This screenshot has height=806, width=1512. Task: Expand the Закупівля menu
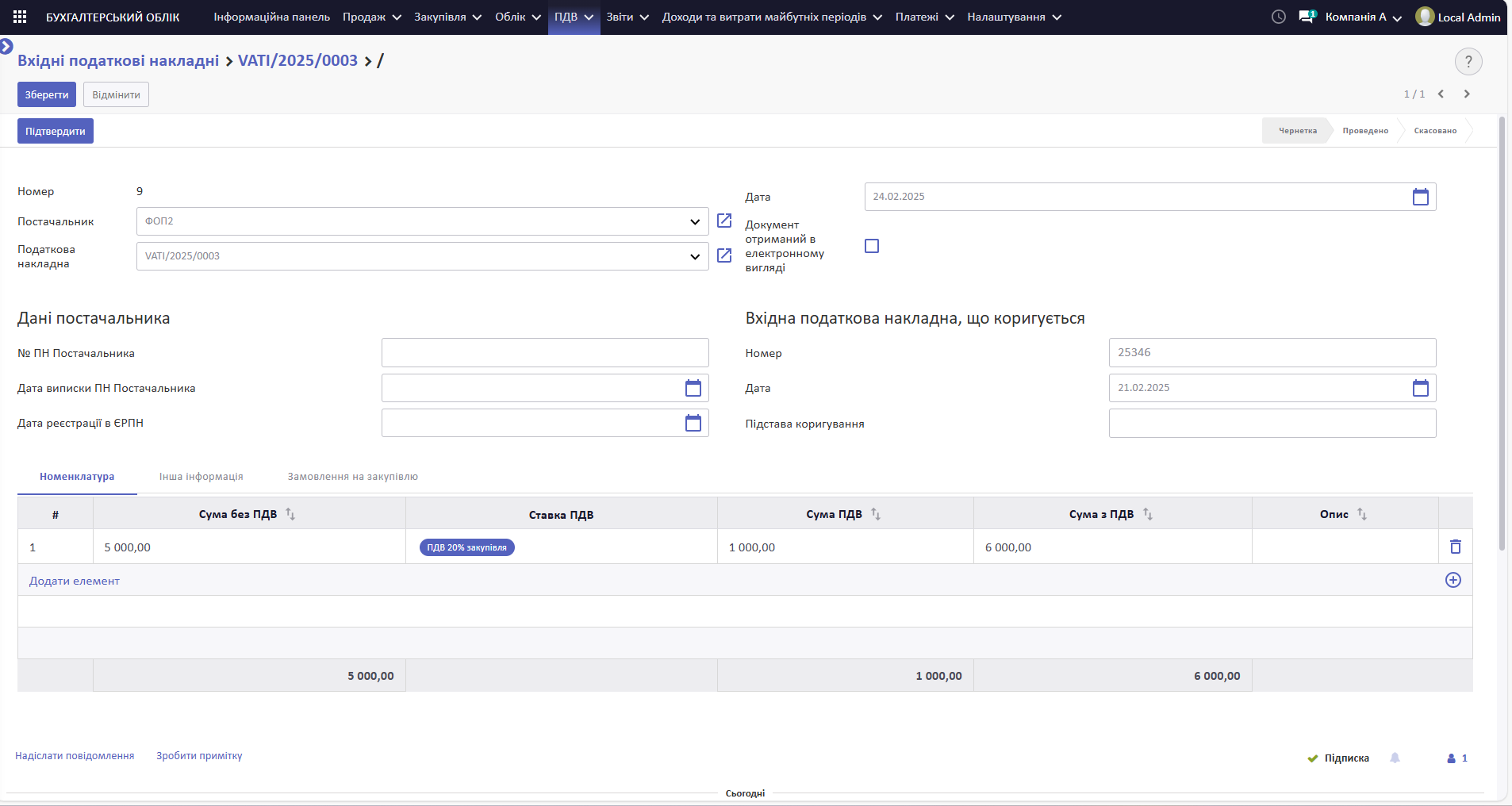(x=448, y=17)
